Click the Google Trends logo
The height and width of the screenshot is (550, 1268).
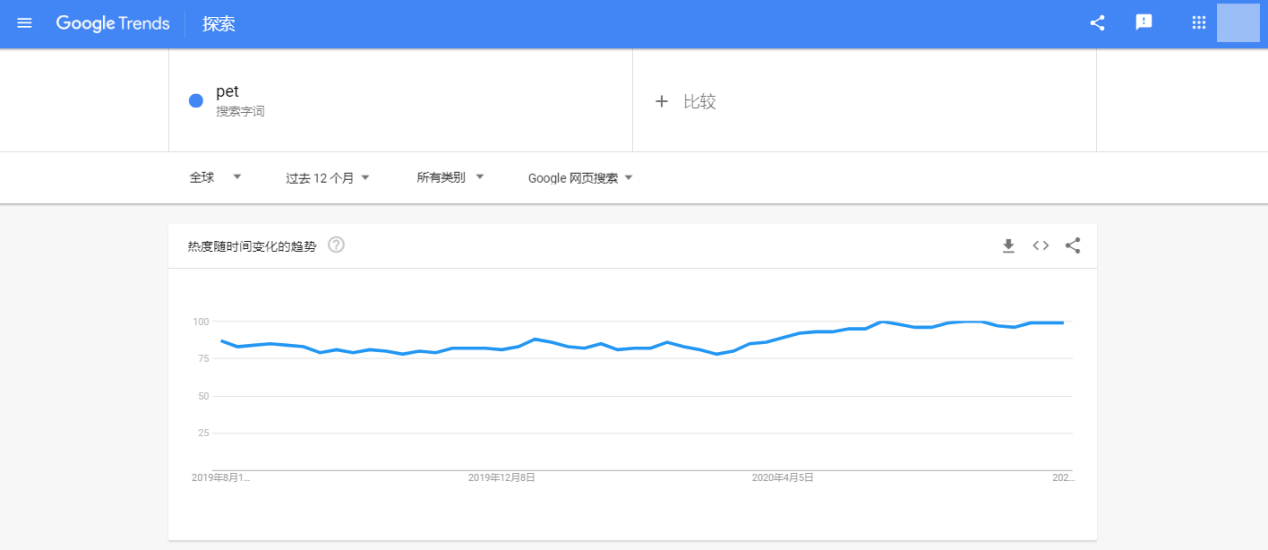pyautogui.click(x=113, y=23)
